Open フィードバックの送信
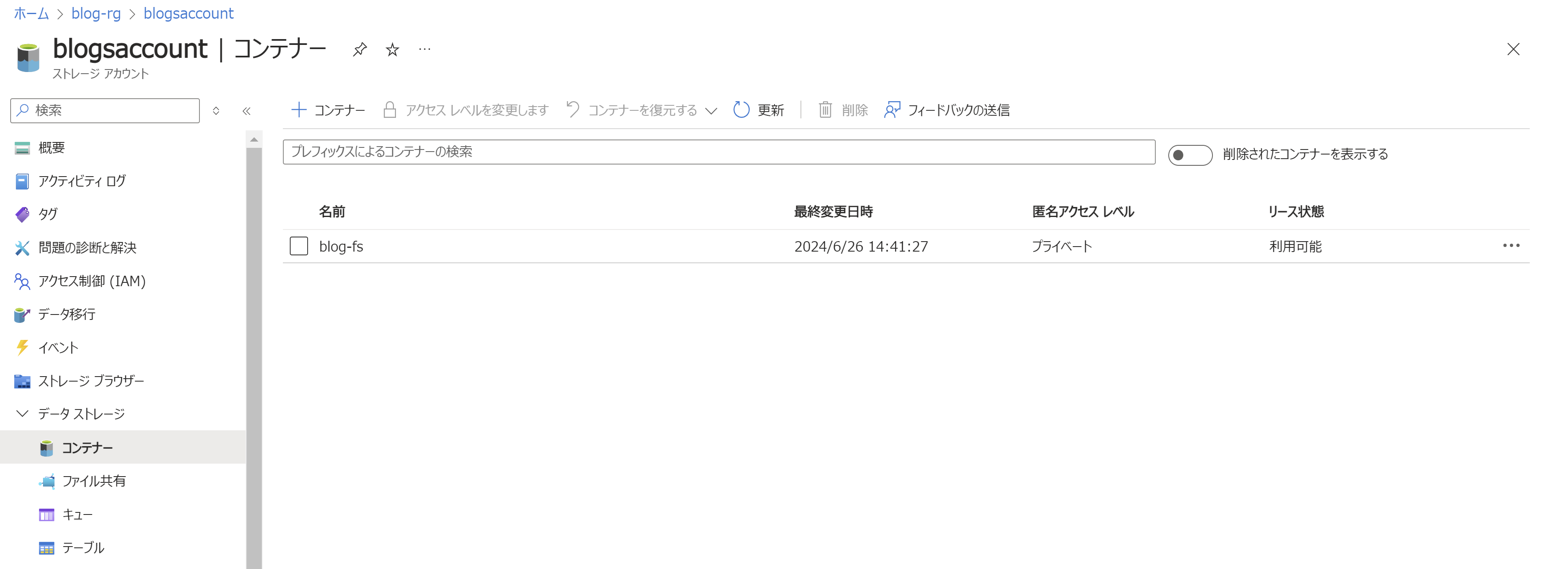The width and height of the screenshot is (1543, 569). click(947, 110)
